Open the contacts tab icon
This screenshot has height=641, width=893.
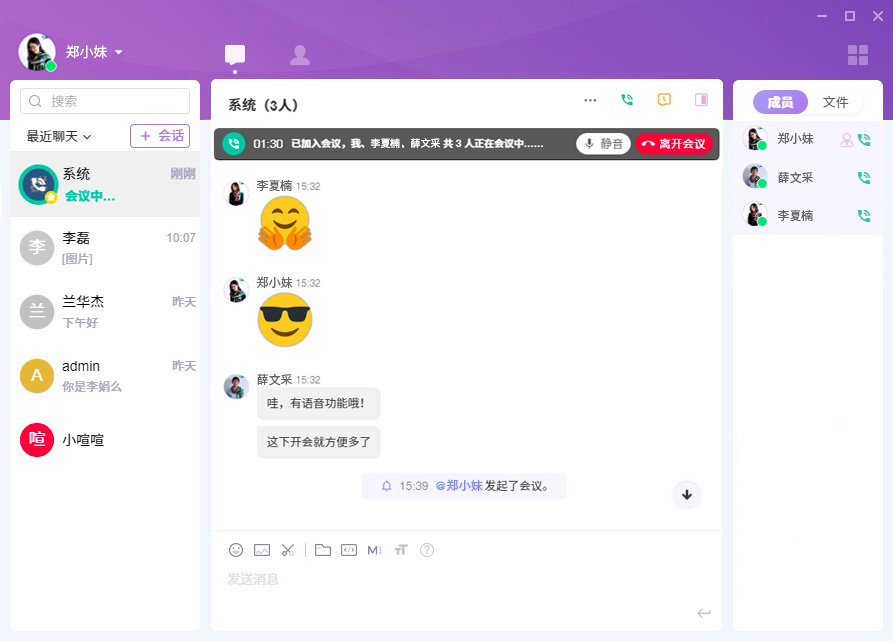tap(300, 55)
